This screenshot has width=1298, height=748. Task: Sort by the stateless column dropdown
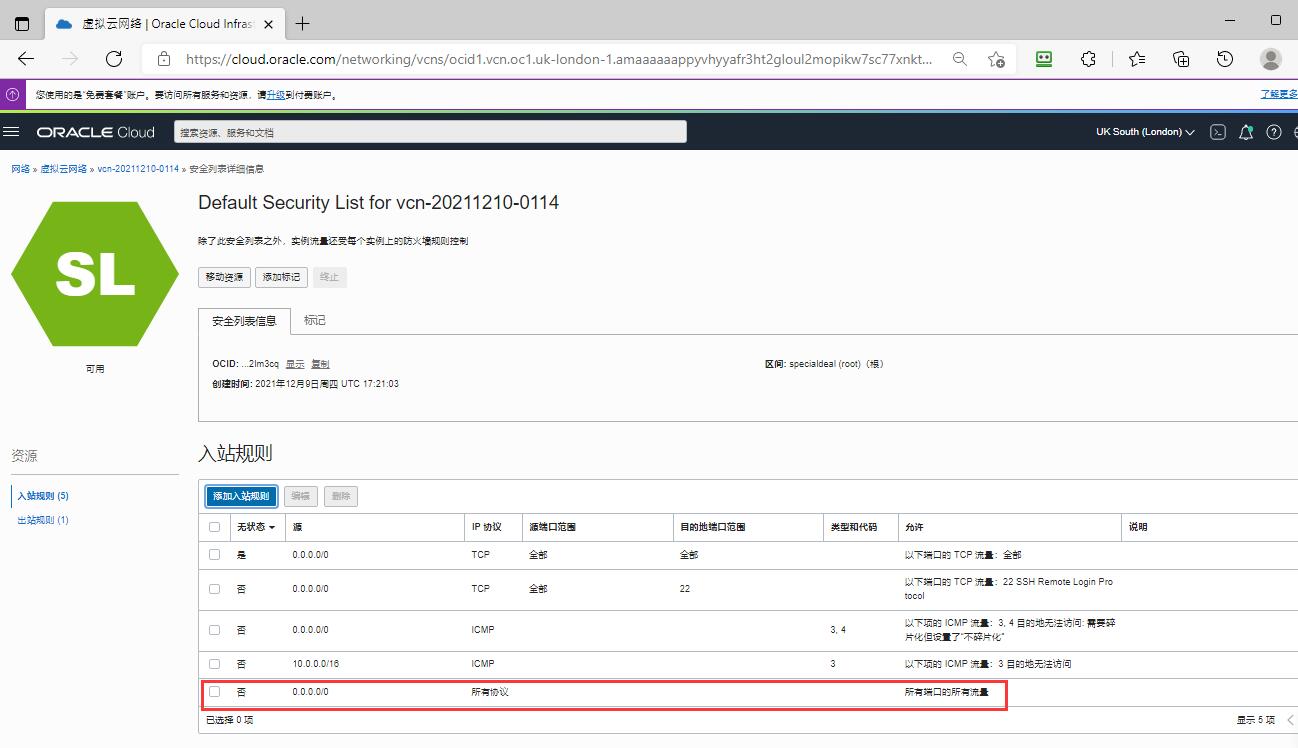coord(256,527)
